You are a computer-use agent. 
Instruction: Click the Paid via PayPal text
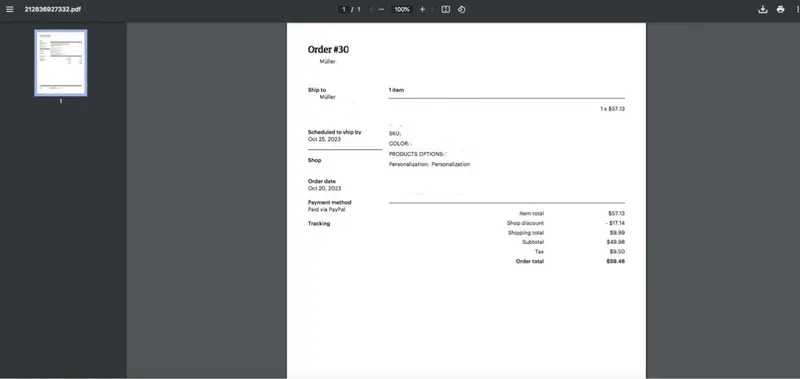tap(327, 209)
